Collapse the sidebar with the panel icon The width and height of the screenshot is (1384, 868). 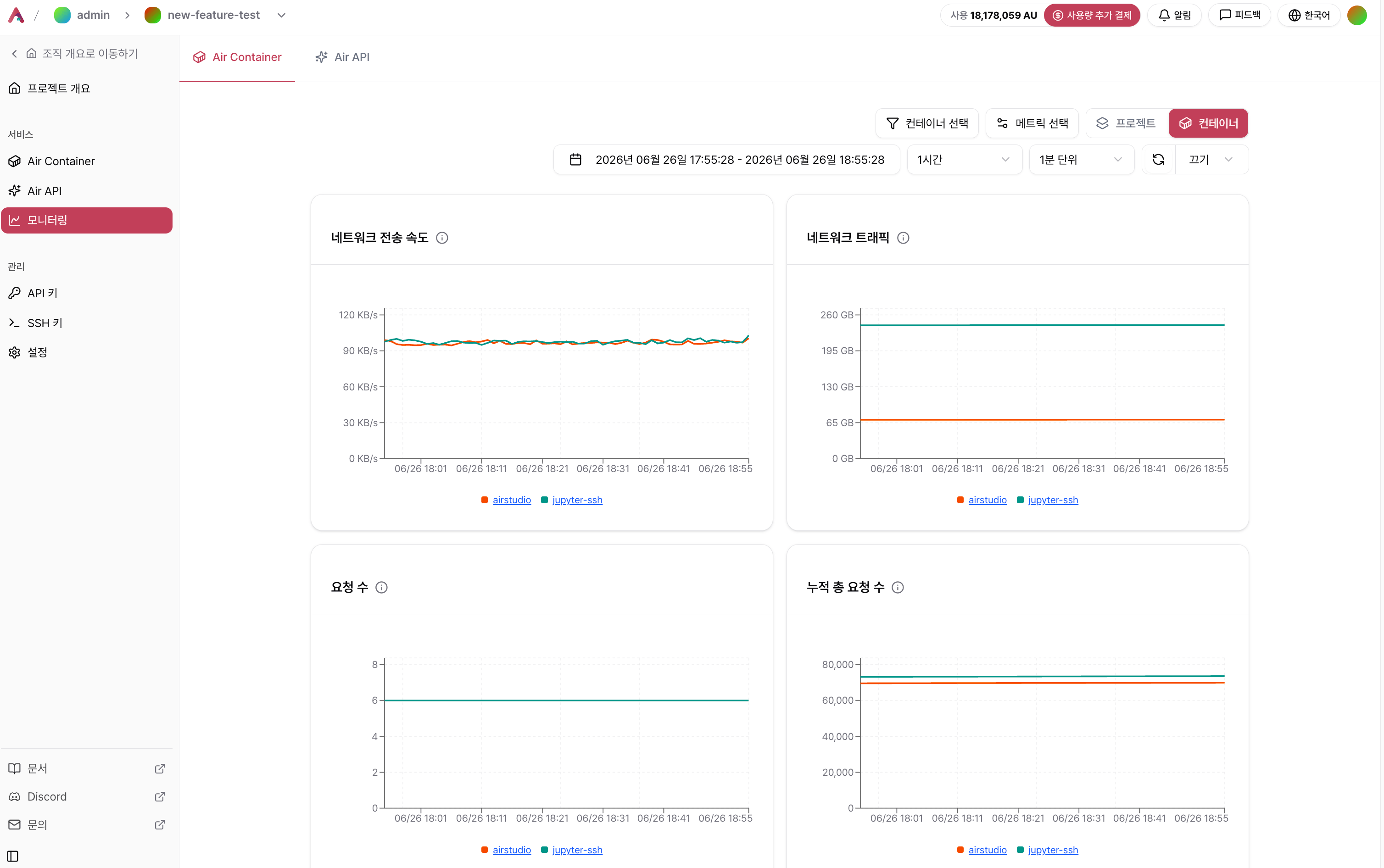point(13,857)
